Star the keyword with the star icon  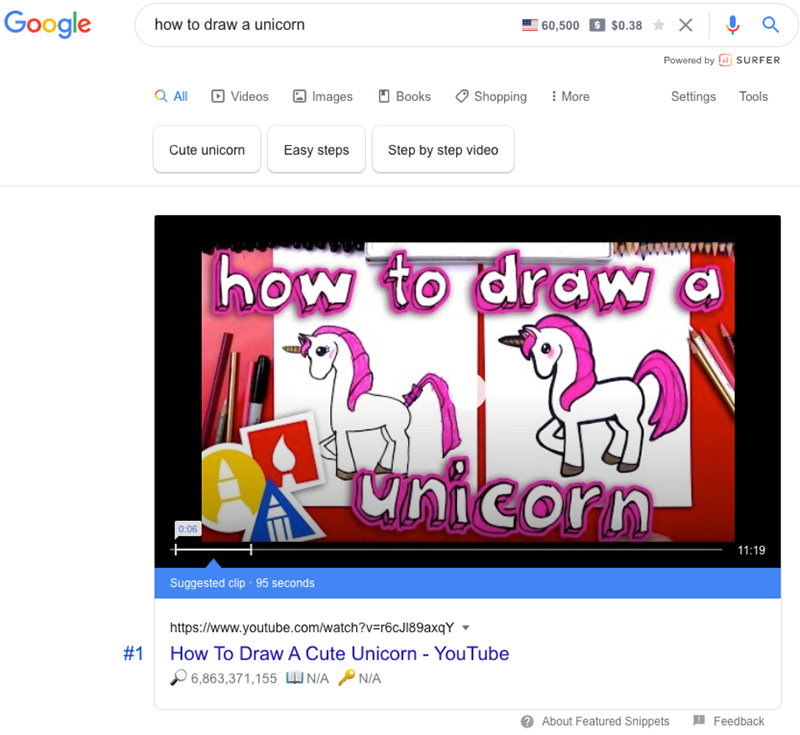click(x=659, y=24)
